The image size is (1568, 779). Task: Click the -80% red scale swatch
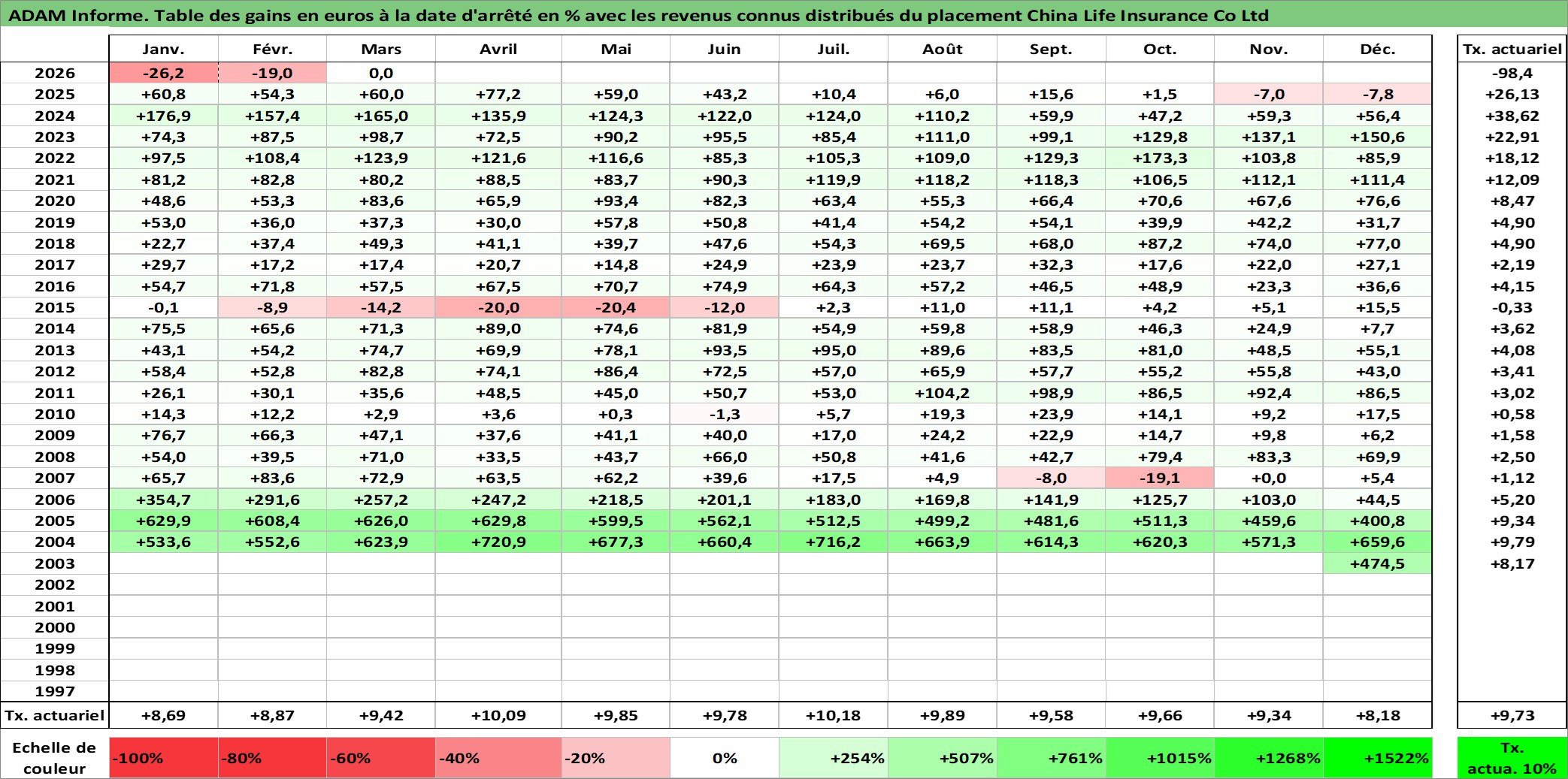point(272,757)
